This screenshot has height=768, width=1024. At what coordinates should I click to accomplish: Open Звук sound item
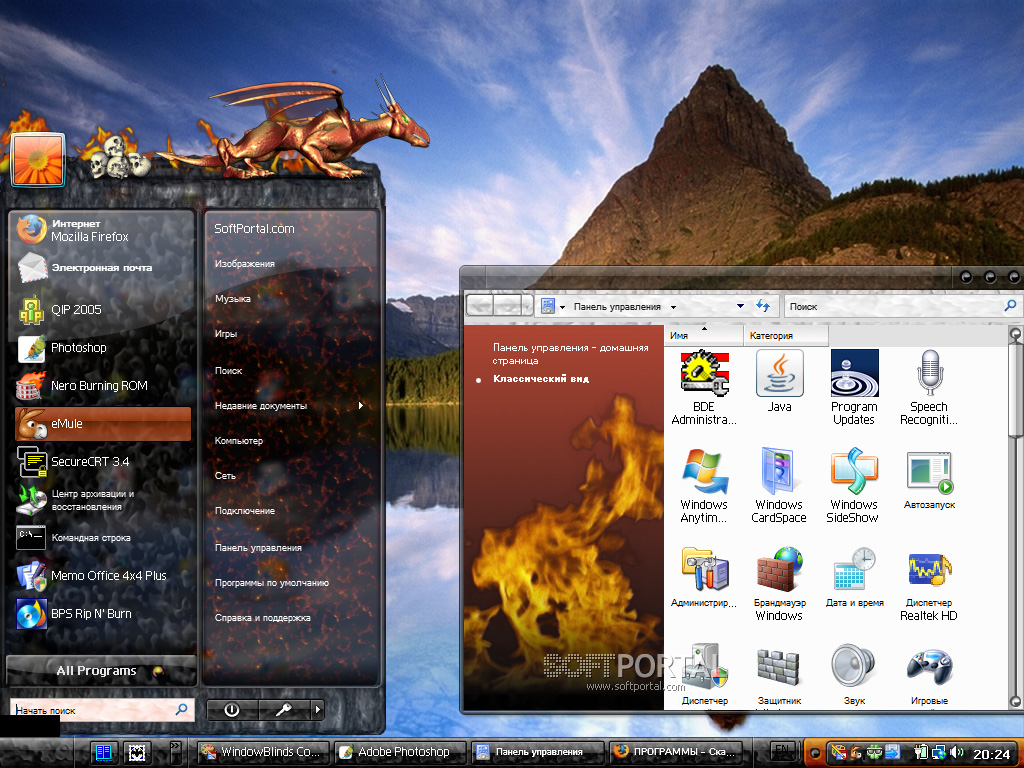[x=854, y=675]
